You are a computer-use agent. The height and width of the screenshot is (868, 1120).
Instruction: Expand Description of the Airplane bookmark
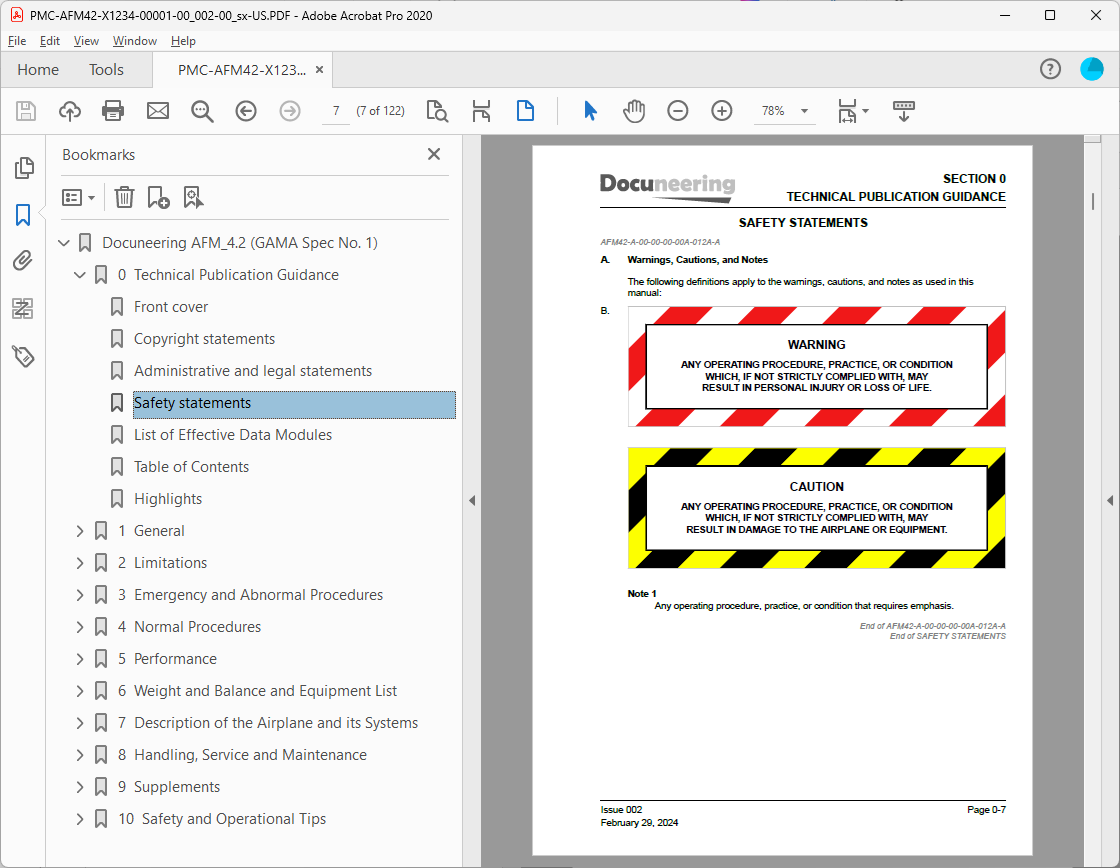[x=80, y=723]
